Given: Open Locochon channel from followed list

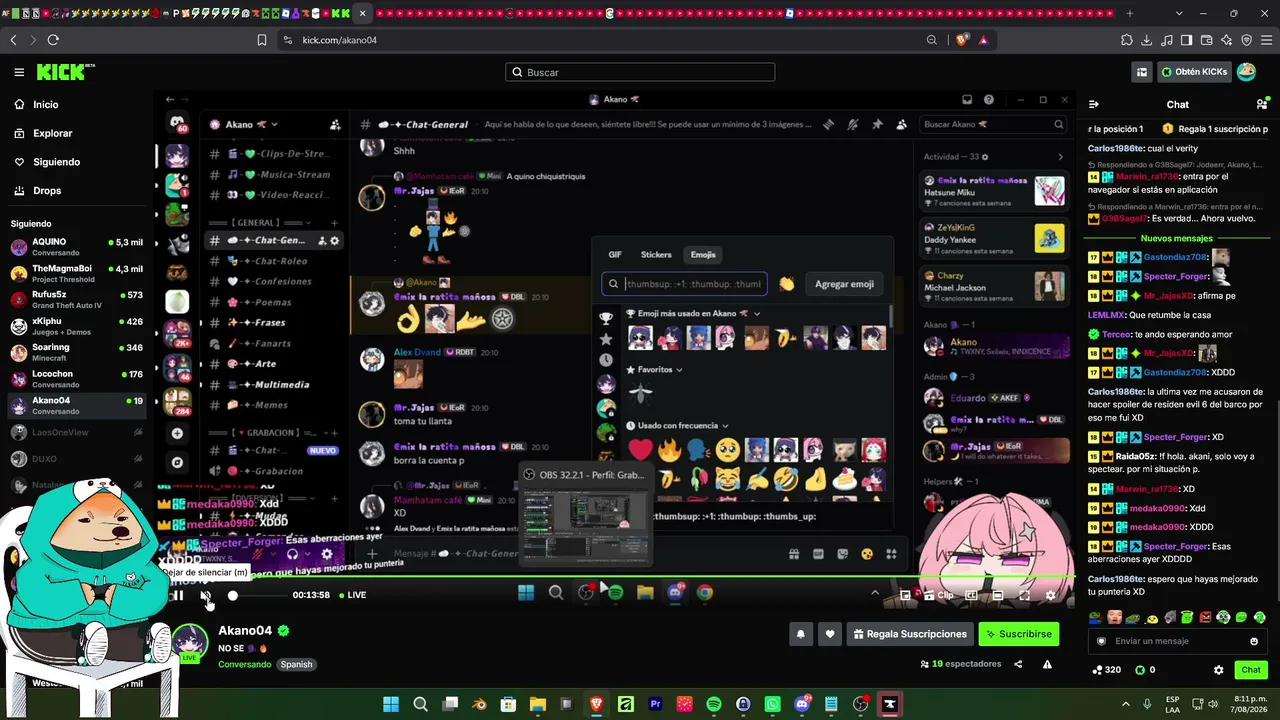Looking at the screenshot, I should point(77,379).
